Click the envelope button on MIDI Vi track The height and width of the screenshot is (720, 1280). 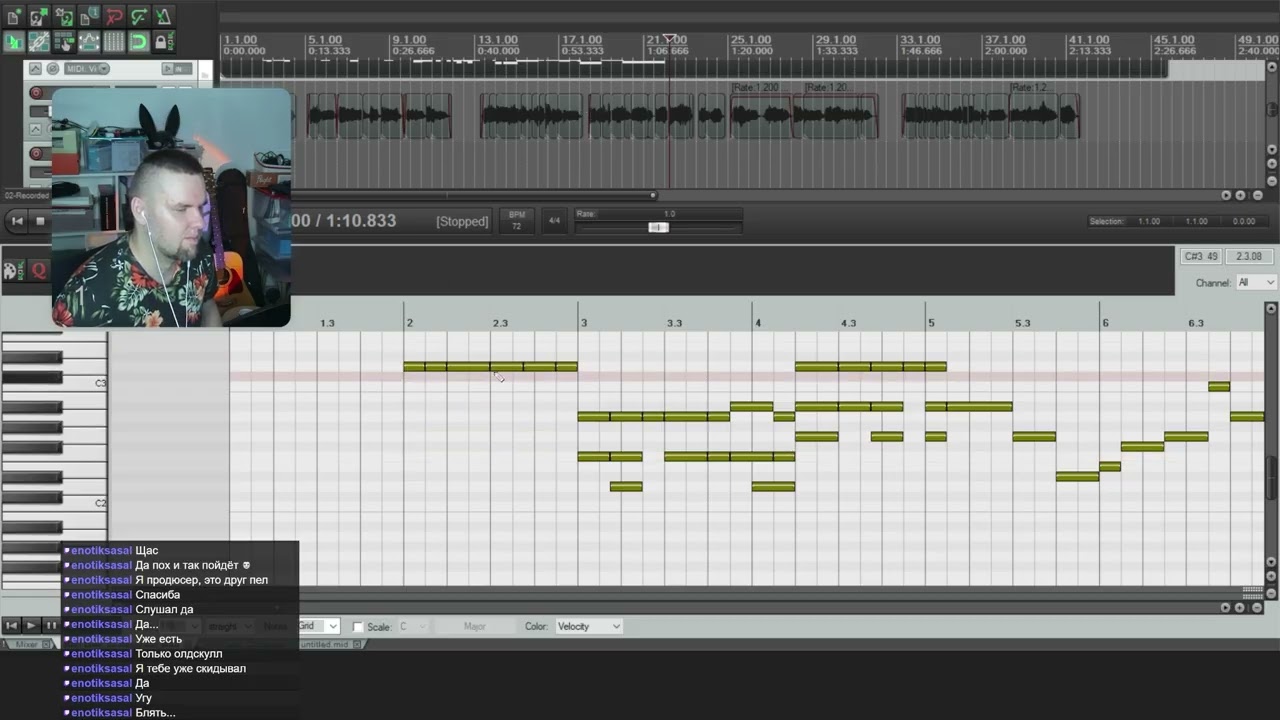point(35,69)
